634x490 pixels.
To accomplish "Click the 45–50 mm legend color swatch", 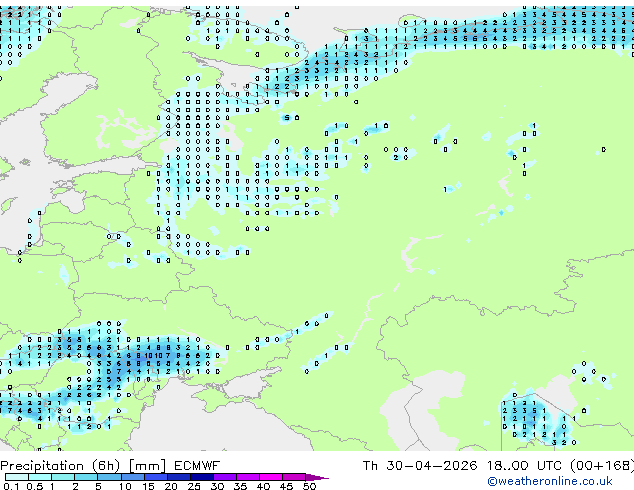I will [294, 477].
